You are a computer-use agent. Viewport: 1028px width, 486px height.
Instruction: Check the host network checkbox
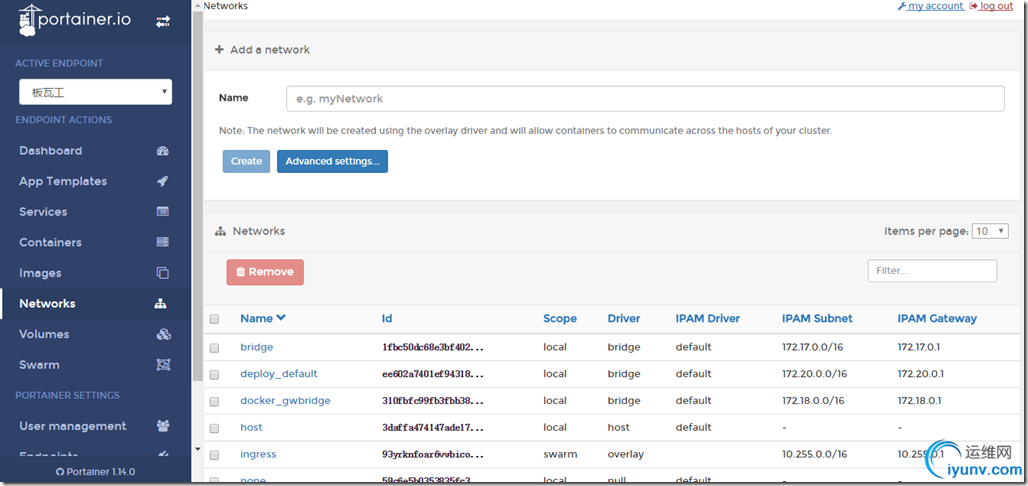pyautogui.click(x=214, y=428)
